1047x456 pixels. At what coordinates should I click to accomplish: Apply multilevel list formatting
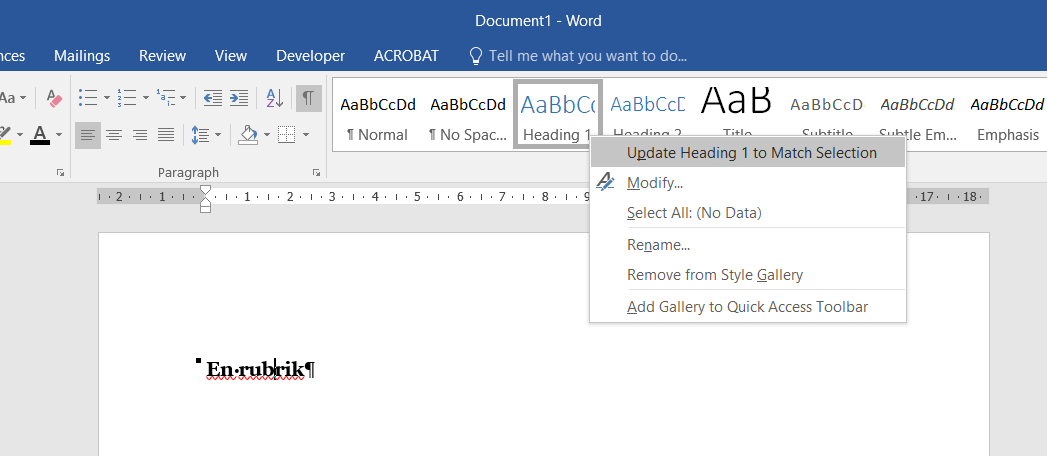pyautogui.click(x=166, y=98)
